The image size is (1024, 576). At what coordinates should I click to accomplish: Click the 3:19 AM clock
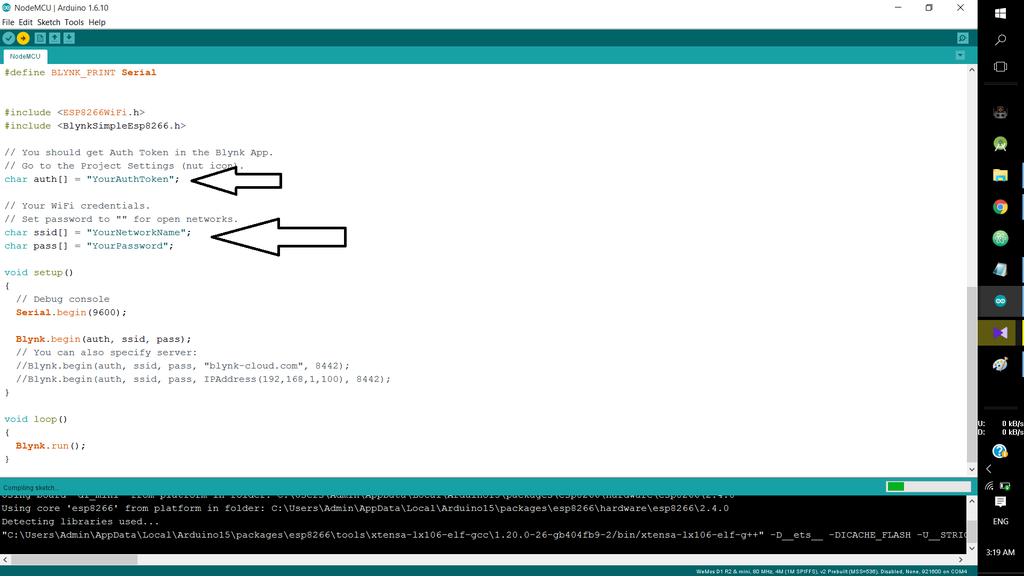1000,552
